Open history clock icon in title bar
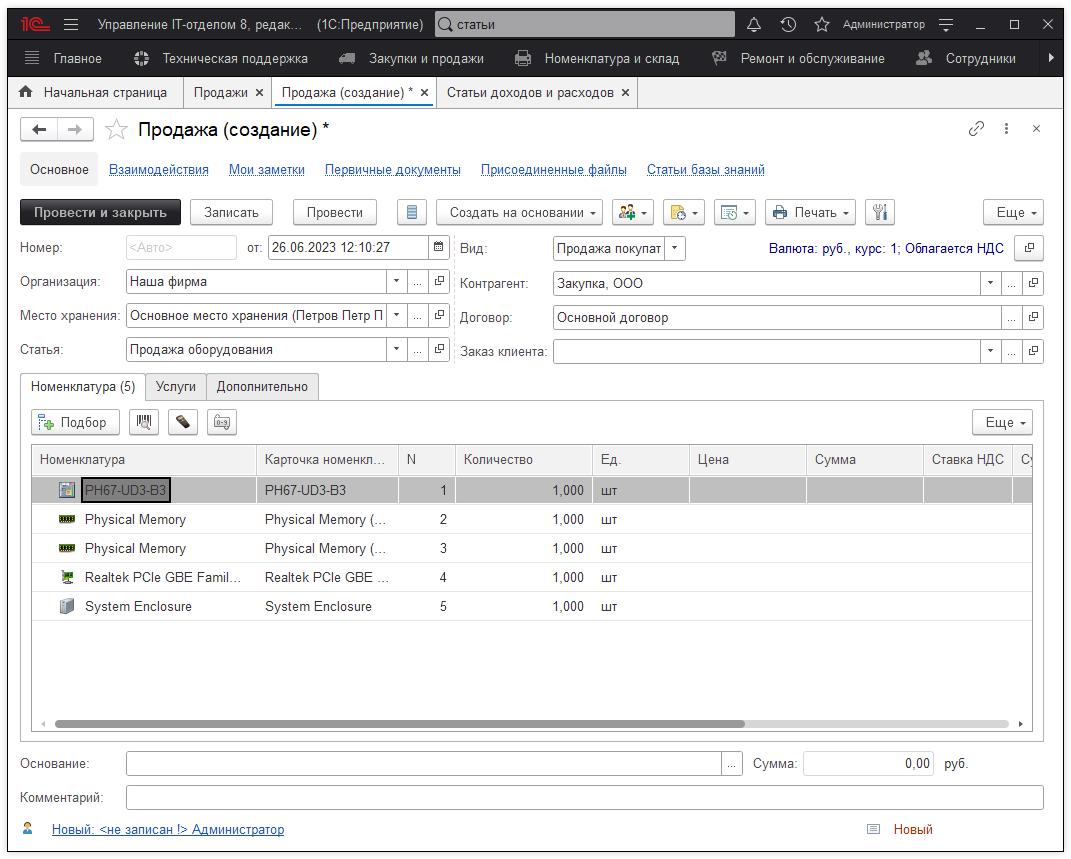Screen dimensions: 1071x859 click(788, 24)
